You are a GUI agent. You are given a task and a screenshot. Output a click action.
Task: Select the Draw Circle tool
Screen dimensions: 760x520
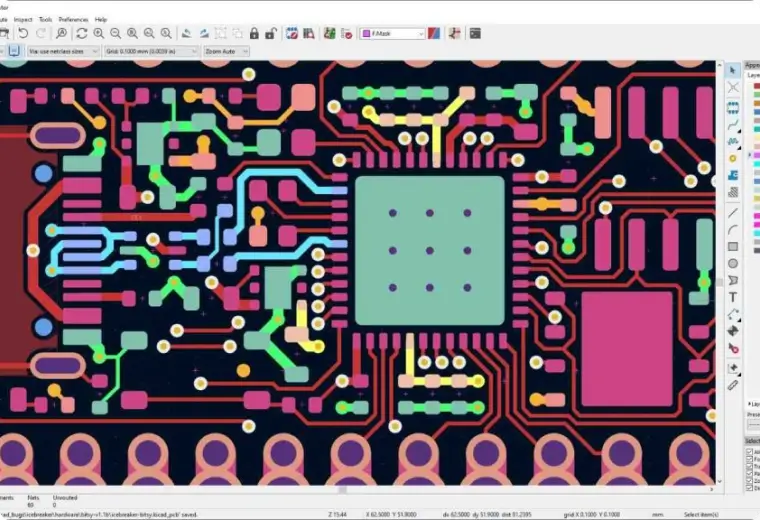click(x=733, y=263)
